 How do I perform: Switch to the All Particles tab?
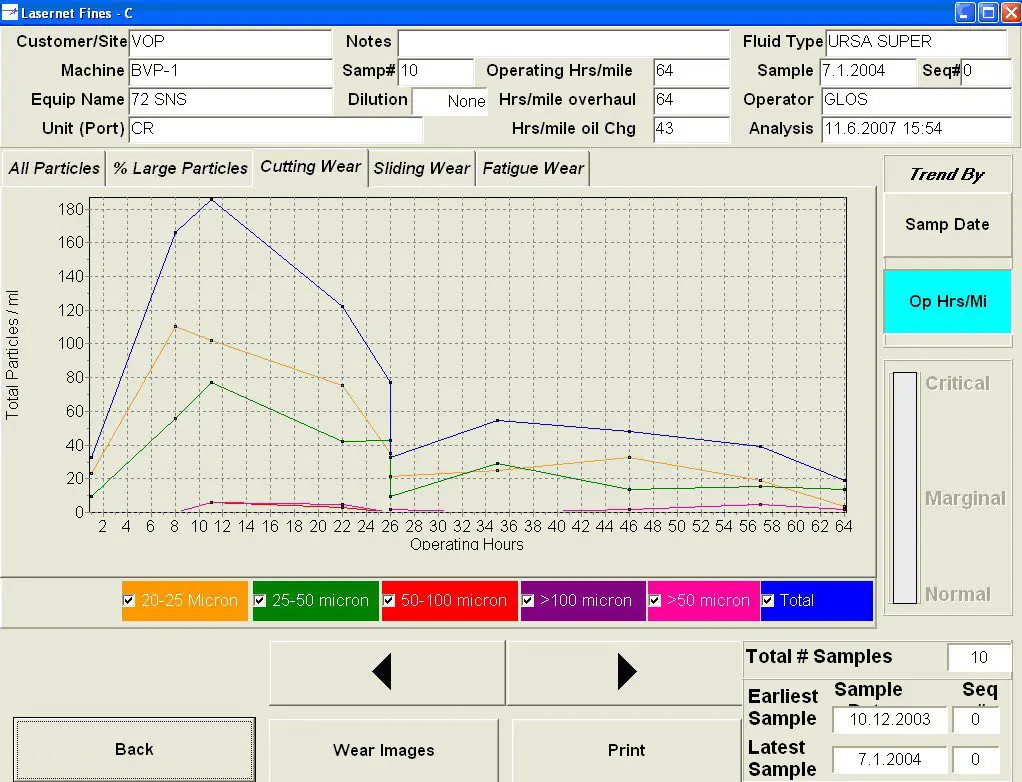[54, 169]
